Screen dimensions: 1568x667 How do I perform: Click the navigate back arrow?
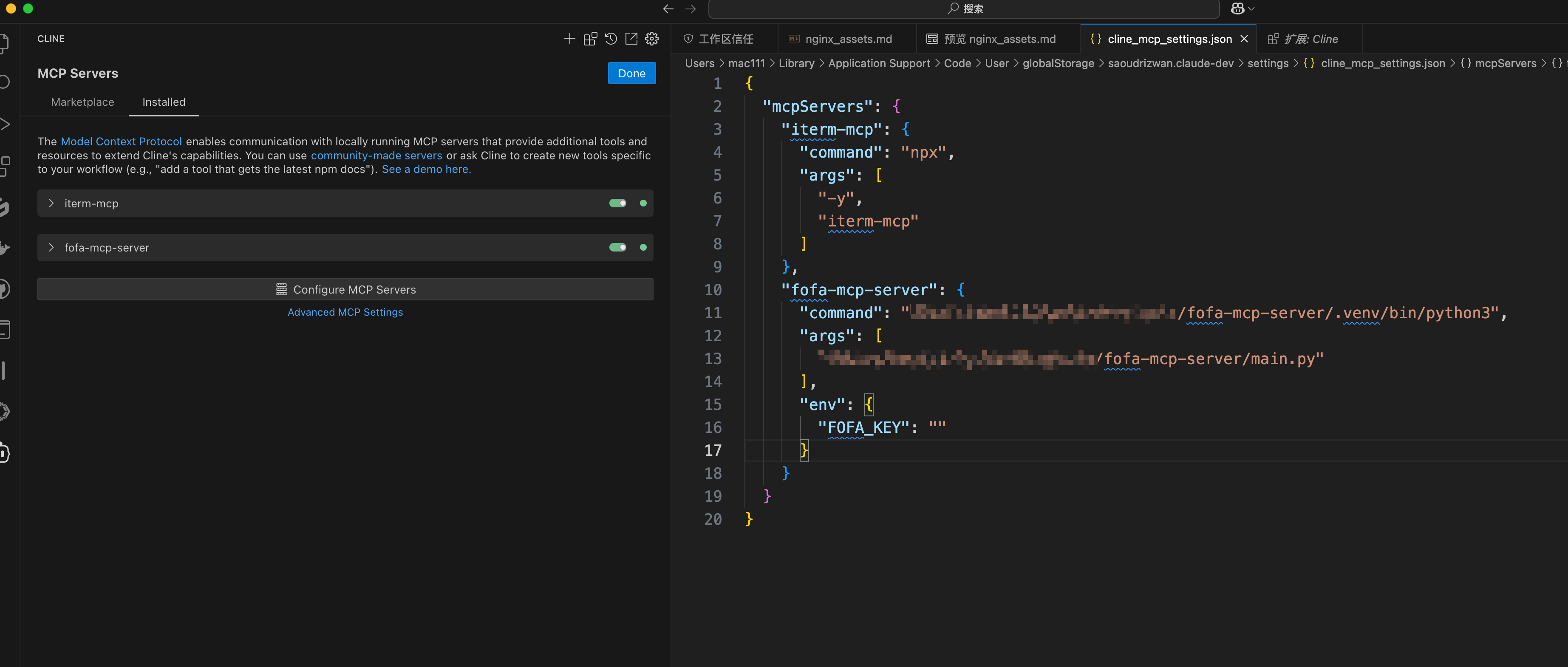(668, 9)
